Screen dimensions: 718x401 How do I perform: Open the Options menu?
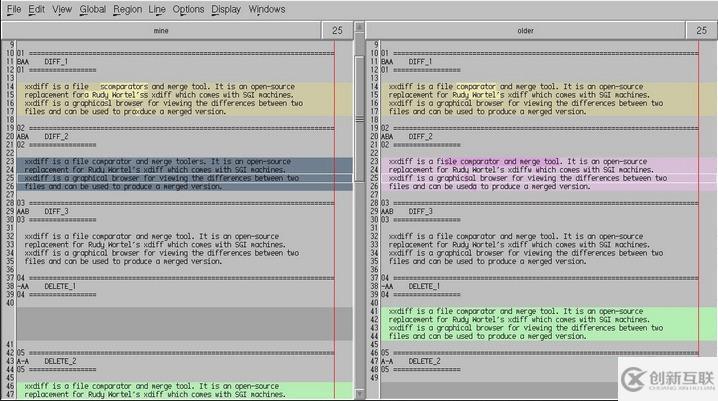188,9
